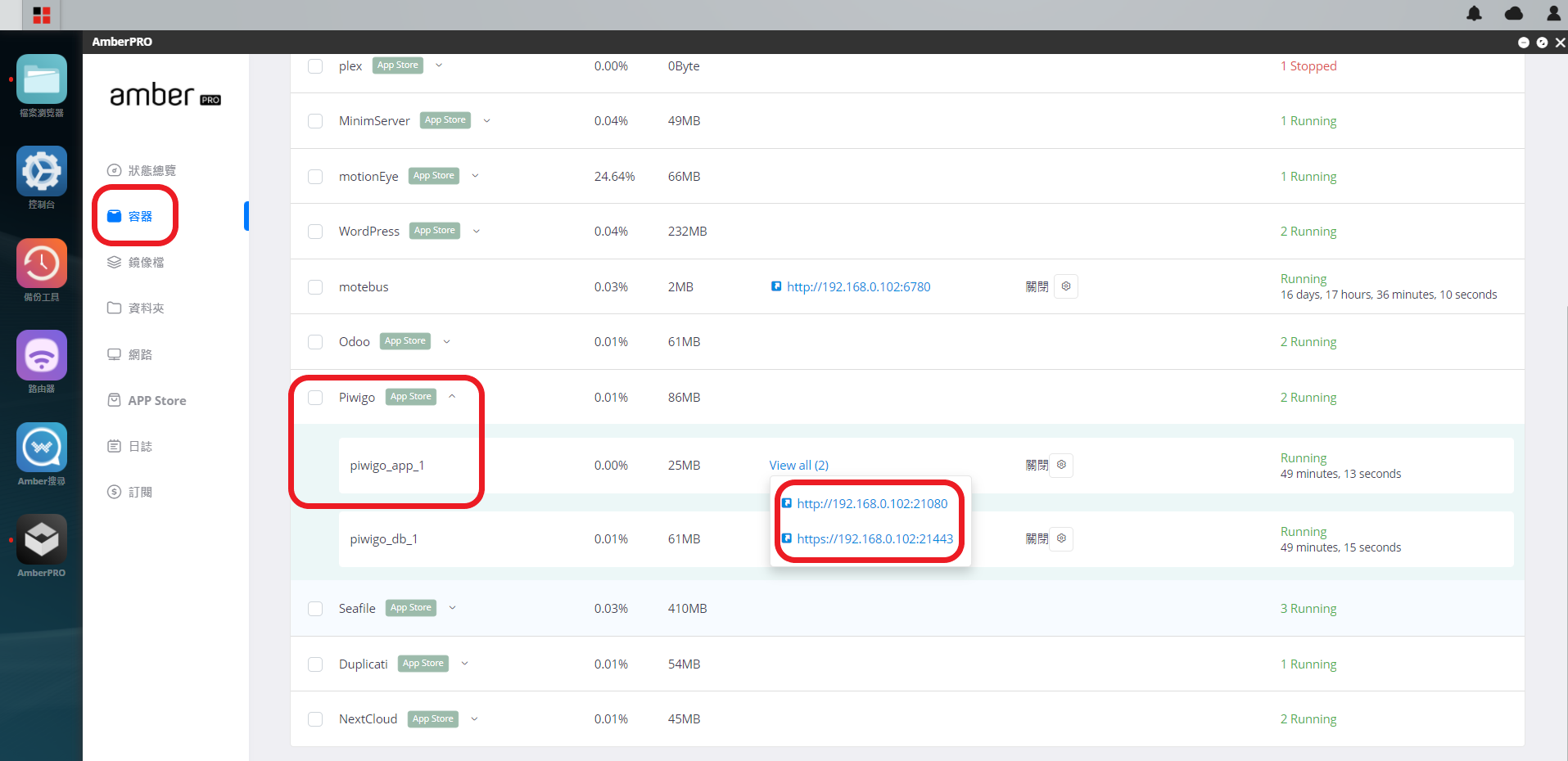The width and height of the screenshot is (1568, 761).
Task: Open the 訂閱 subscription sidebar item
Action: pyautogui.click(x=130, y=492)
